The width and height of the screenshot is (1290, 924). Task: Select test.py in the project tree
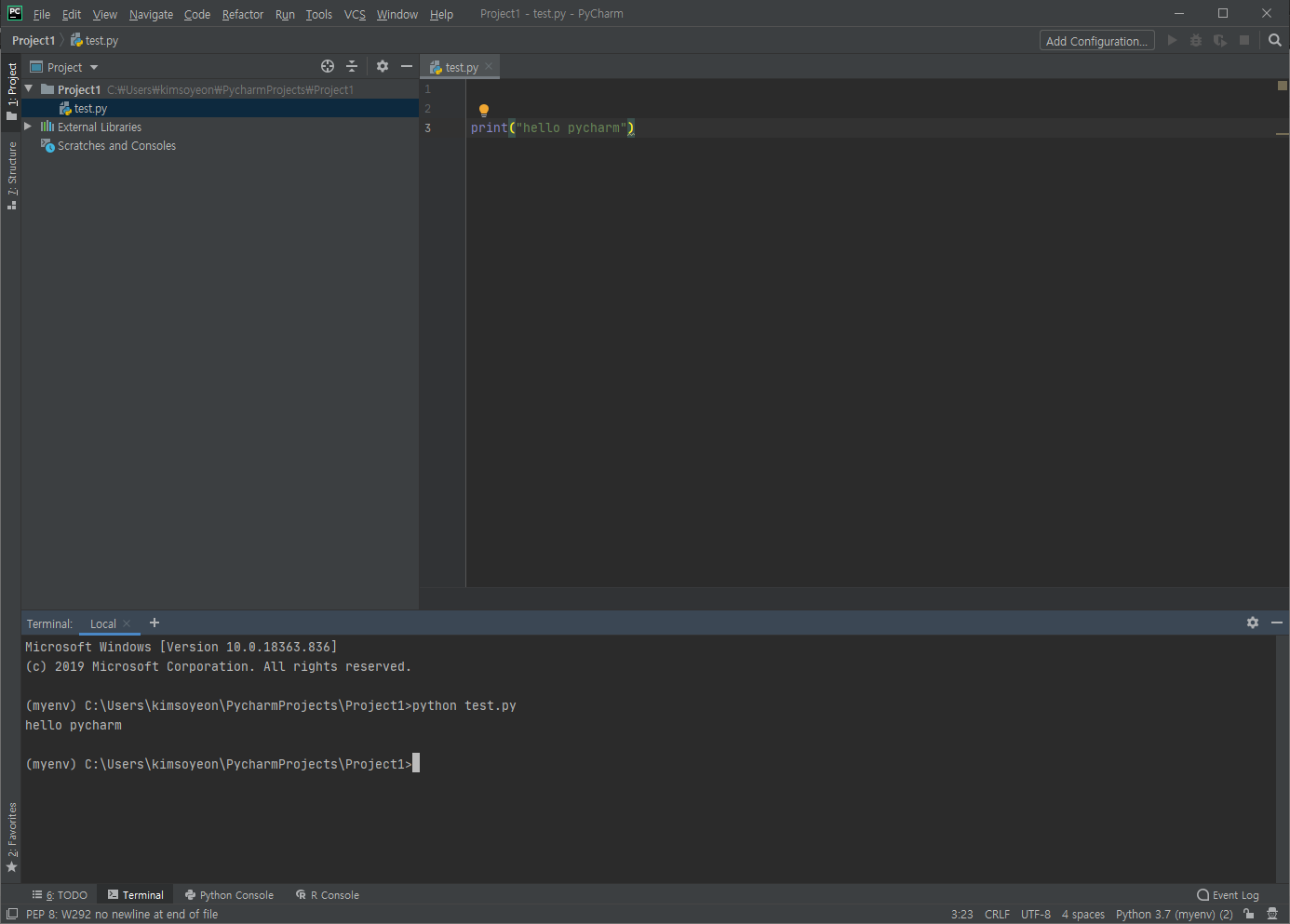coord(220,108)
